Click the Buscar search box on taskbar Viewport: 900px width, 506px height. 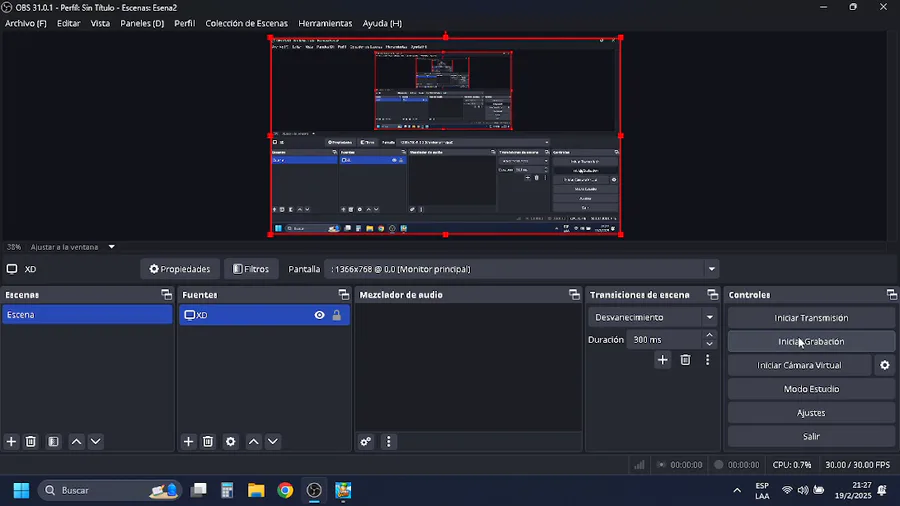(x=109, y=491)
